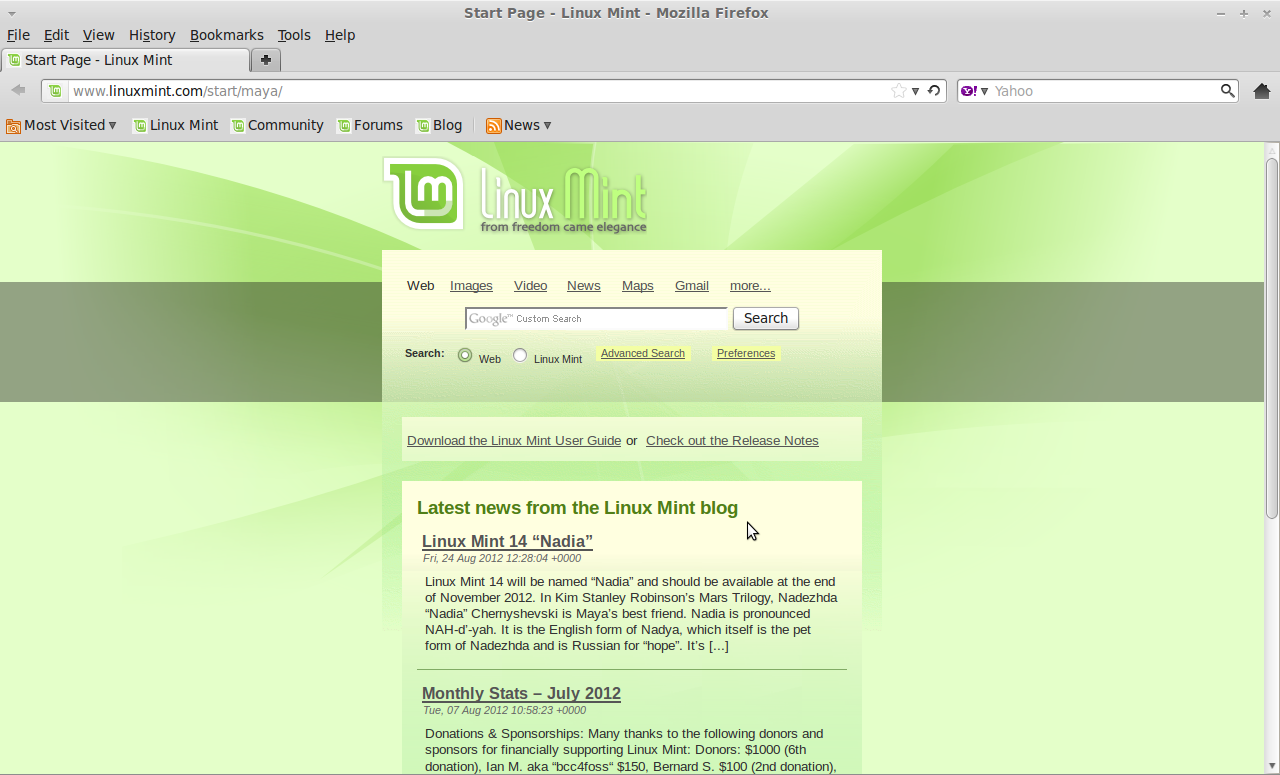Open the Linux Mint 14 "Nadia" article
Viewport: 1280px width, 775px height.
click(507, 541)
